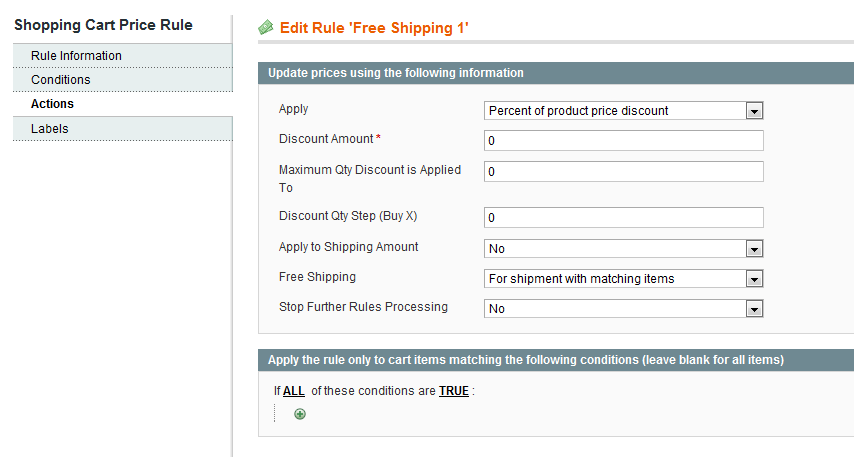The width and height of the screenshot is (854, 457).
Task: Open the Apply to Shipping Amount dropdown
Action: (x=623, y=249)
